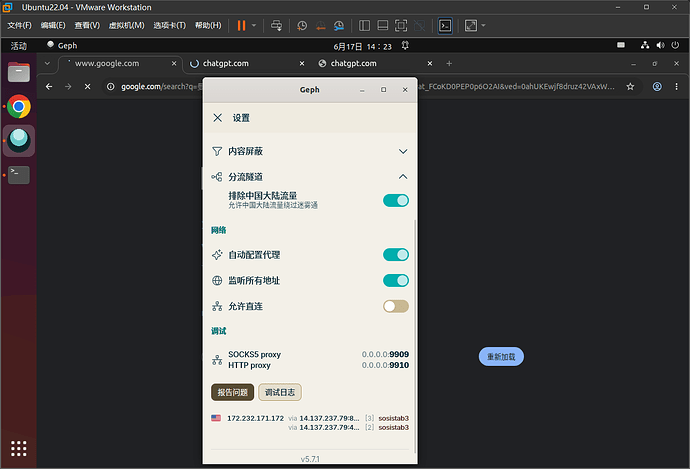This screenshot has width=690, height=469.
Task: Close the www.google.com tab
Action: [x=174, y=63]
